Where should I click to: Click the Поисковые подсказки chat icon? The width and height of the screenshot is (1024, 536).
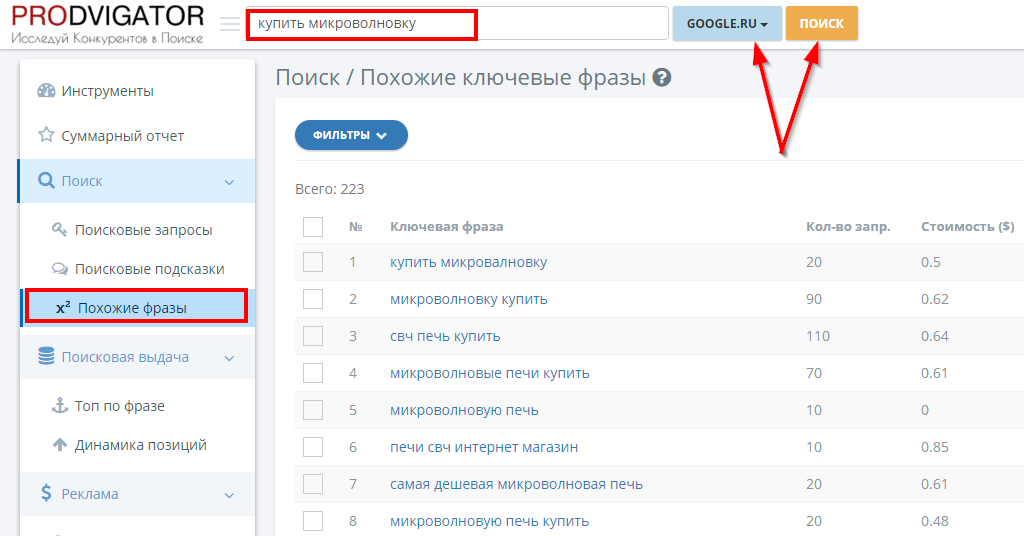[59, 268]
